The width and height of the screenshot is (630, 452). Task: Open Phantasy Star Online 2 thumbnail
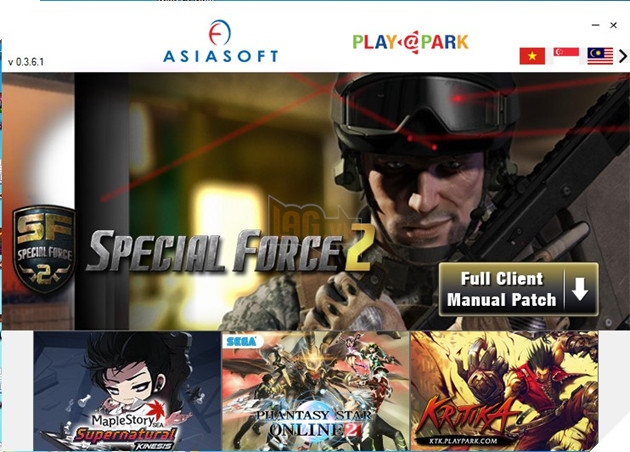coord(315,391)
